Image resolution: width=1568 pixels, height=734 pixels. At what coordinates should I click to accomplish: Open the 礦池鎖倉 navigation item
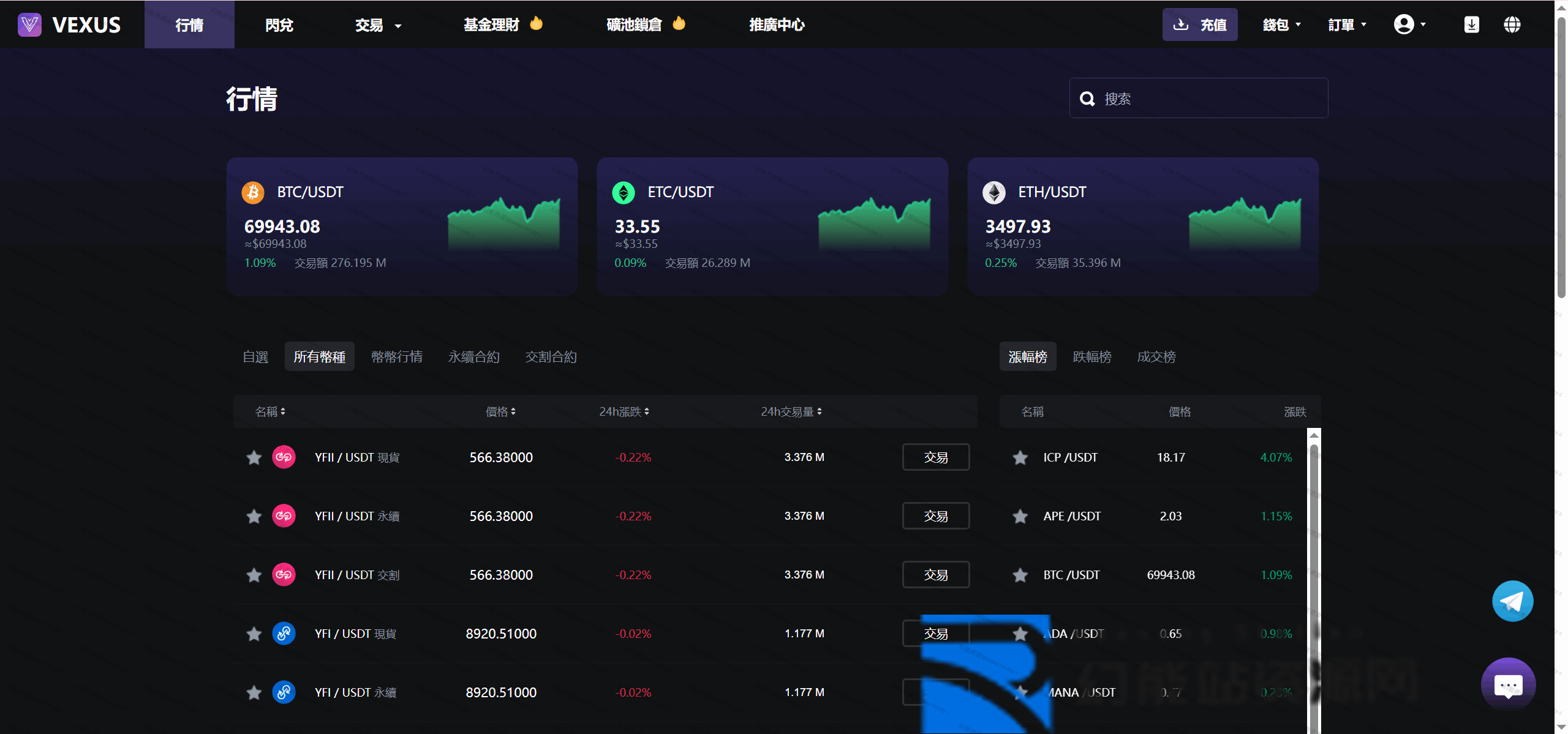tap(635, 24)
